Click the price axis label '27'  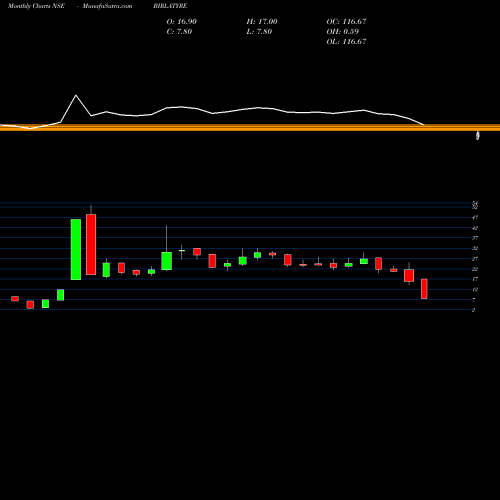(x=475, y=259)
